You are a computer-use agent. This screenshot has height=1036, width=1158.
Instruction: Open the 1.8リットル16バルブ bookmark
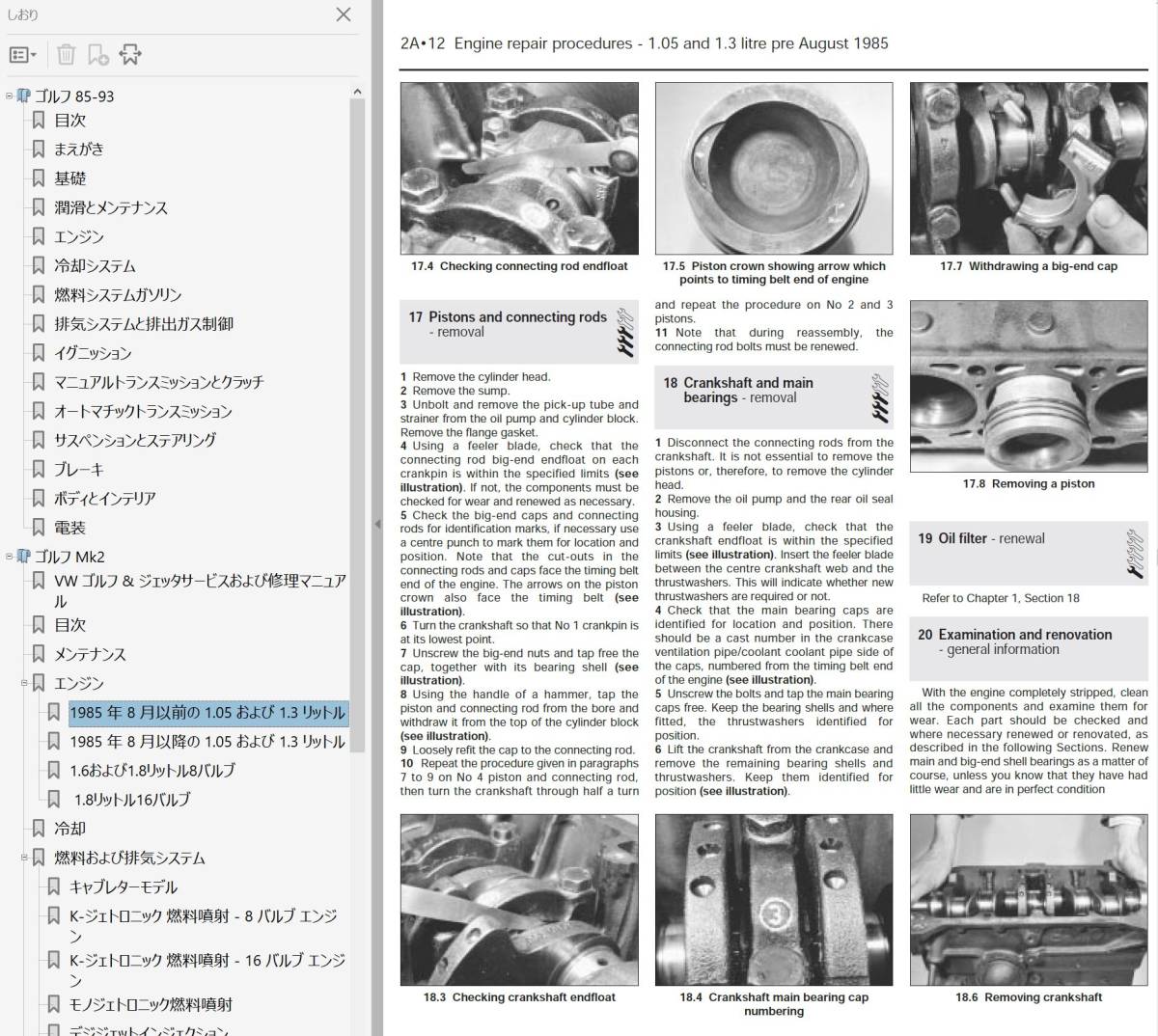pos(132,800)
